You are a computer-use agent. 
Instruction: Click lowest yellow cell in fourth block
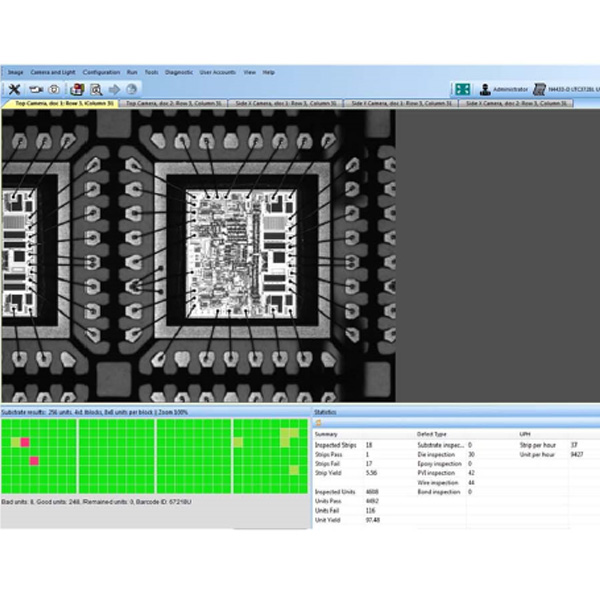[294, 470]
